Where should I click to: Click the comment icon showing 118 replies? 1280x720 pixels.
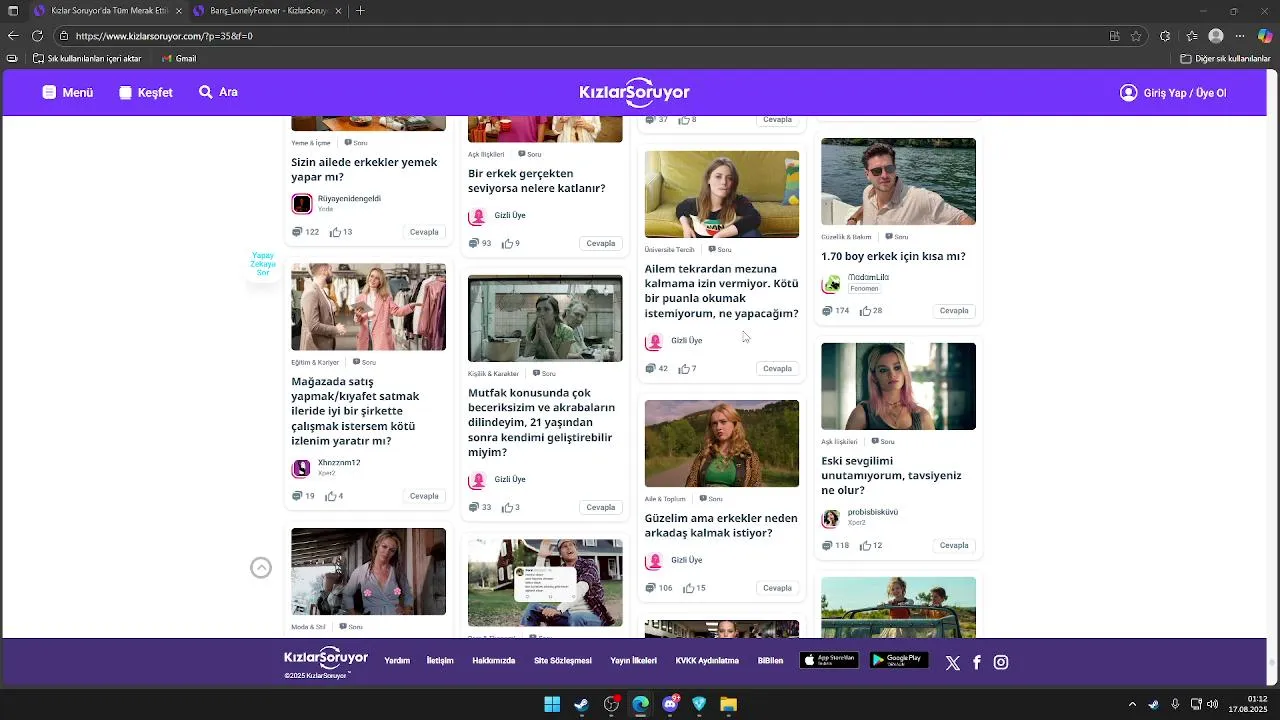pos(827,546)
